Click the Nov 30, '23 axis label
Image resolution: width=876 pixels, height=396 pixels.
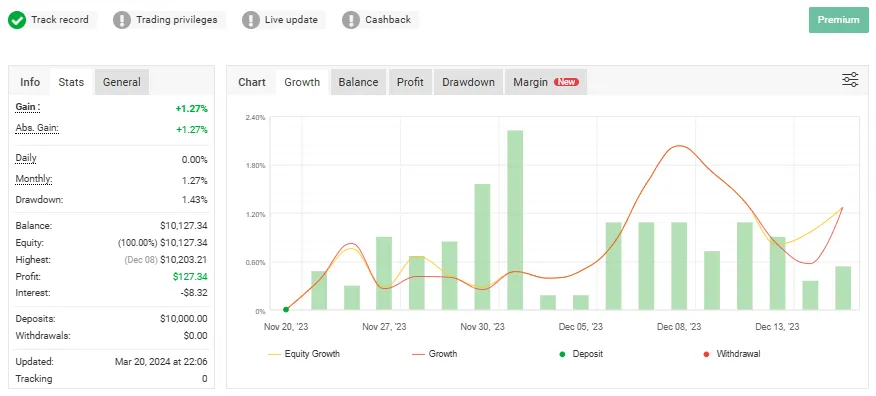(x=483, y=327)
